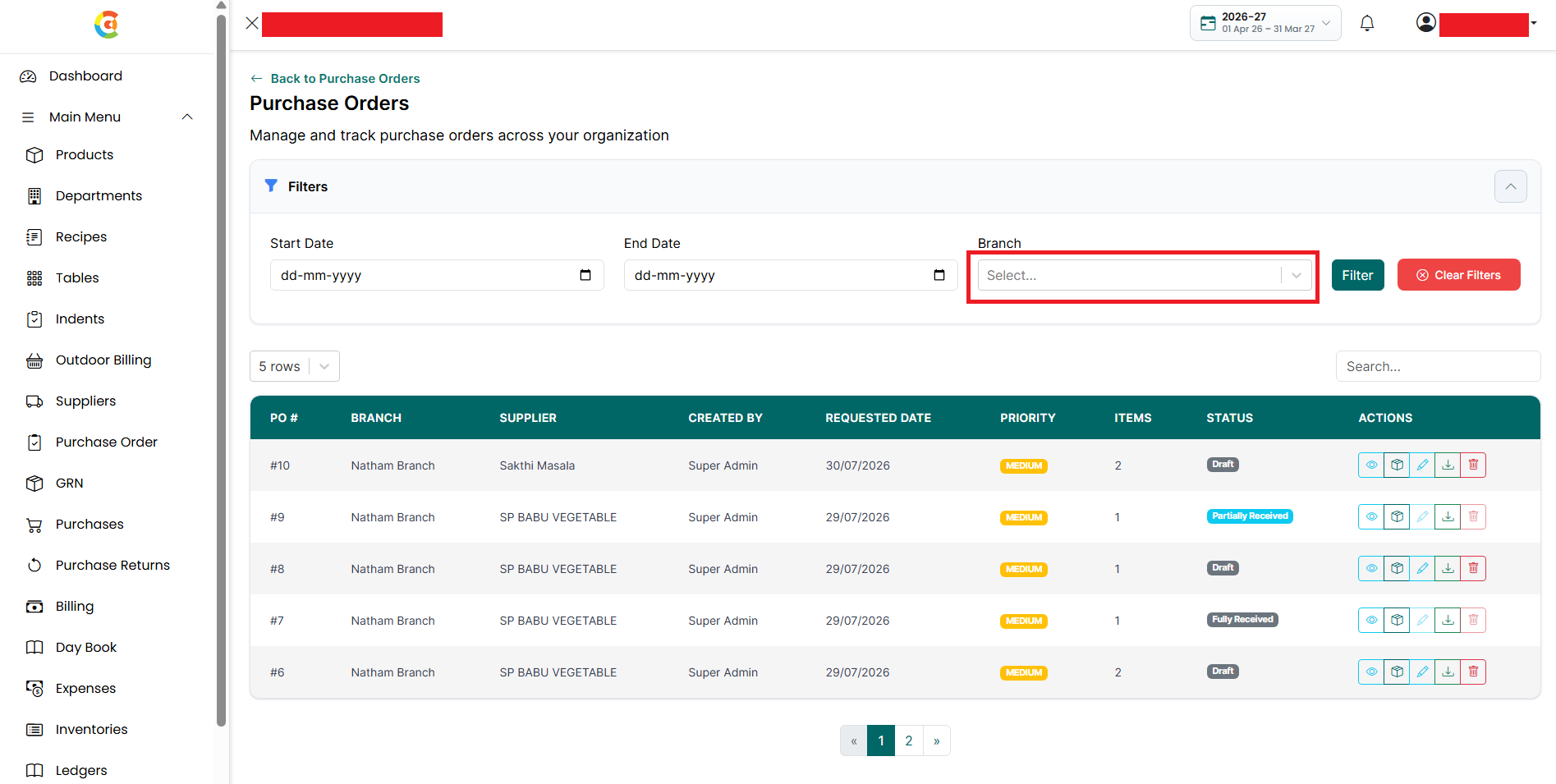The height and width of the screenshot is (784, 1556).
Task: Close the sidebar with the X icon
Action: (252, 23)
